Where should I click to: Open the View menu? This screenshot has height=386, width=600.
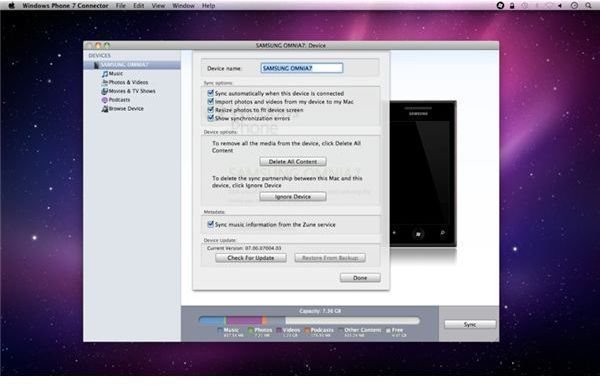point(158,6)
